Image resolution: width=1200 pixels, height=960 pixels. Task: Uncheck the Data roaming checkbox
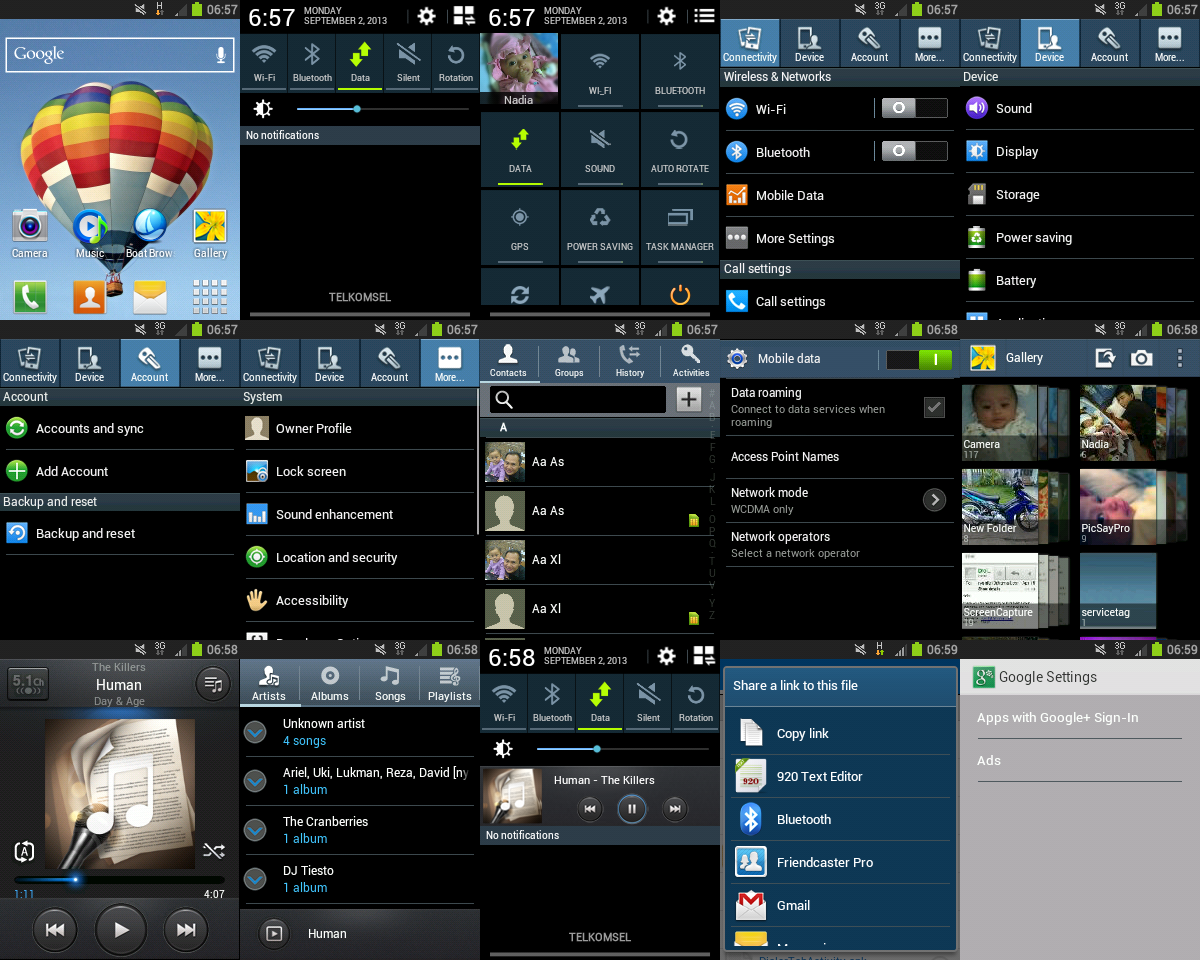pos(934,406)
